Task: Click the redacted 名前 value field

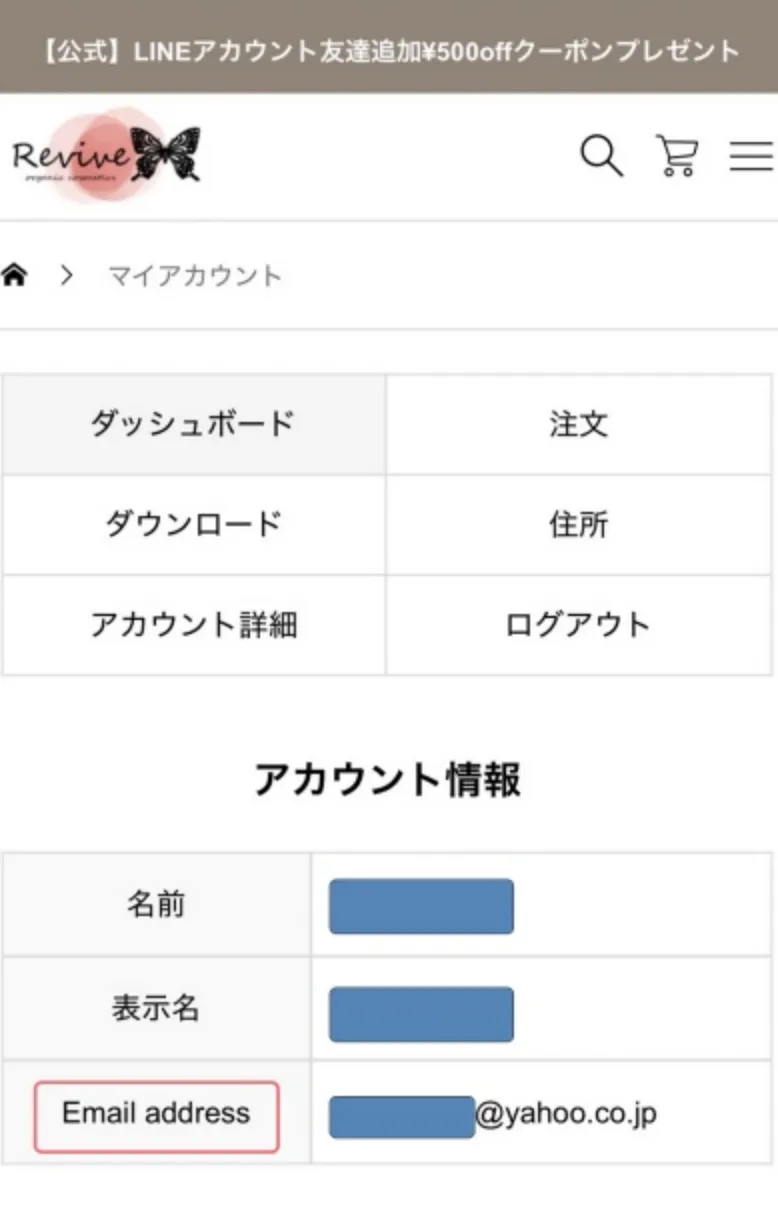Action: [421, 906]
